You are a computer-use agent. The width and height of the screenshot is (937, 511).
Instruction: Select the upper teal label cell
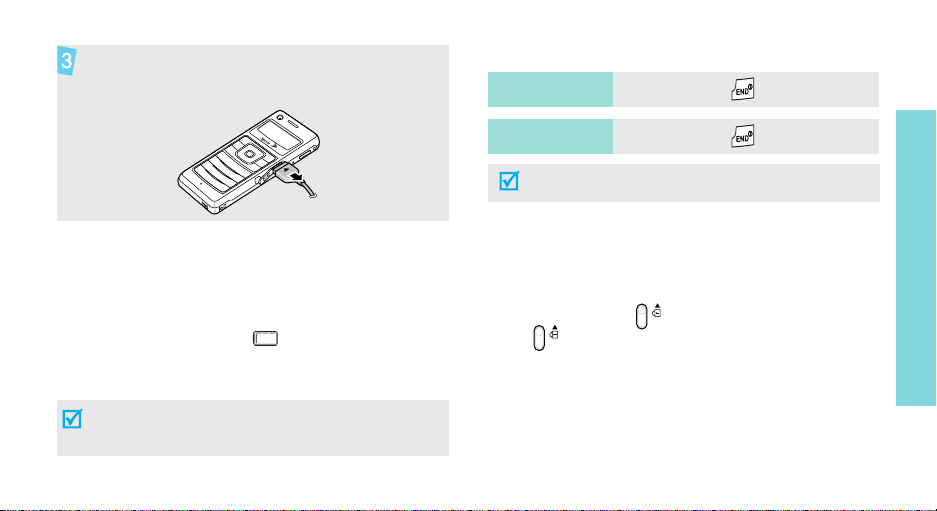click(x=550, y=90)
